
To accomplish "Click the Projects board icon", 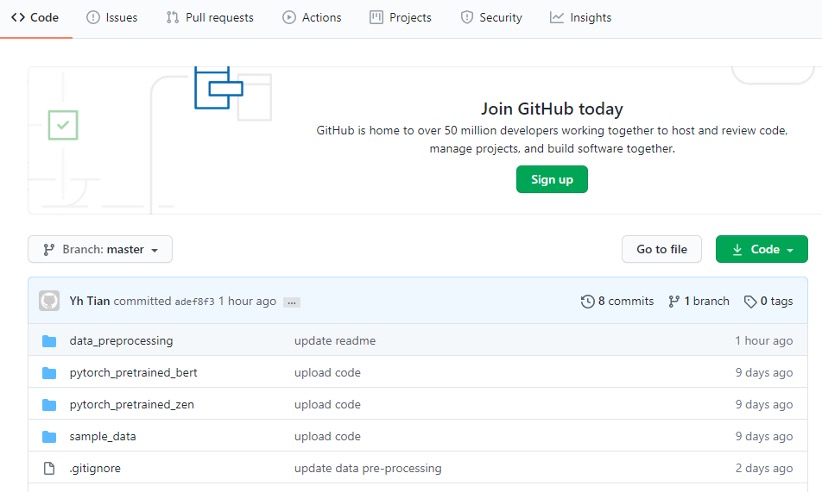I will tap(376, 18).
